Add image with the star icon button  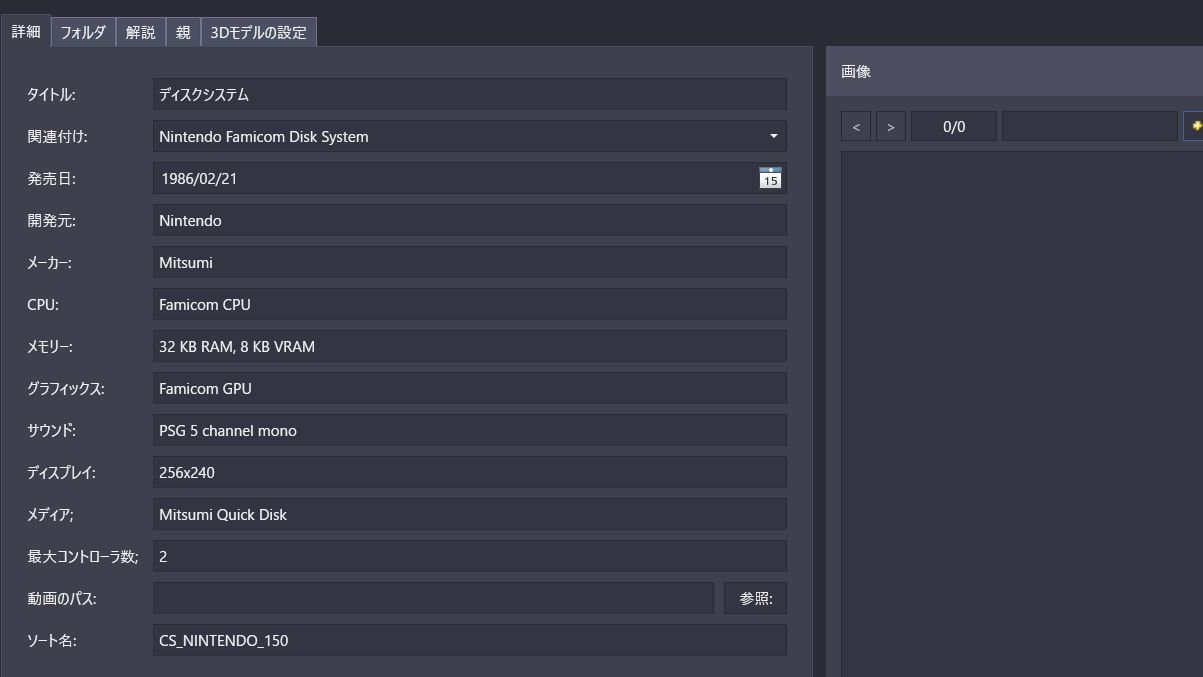click(x=1194, y=126)
